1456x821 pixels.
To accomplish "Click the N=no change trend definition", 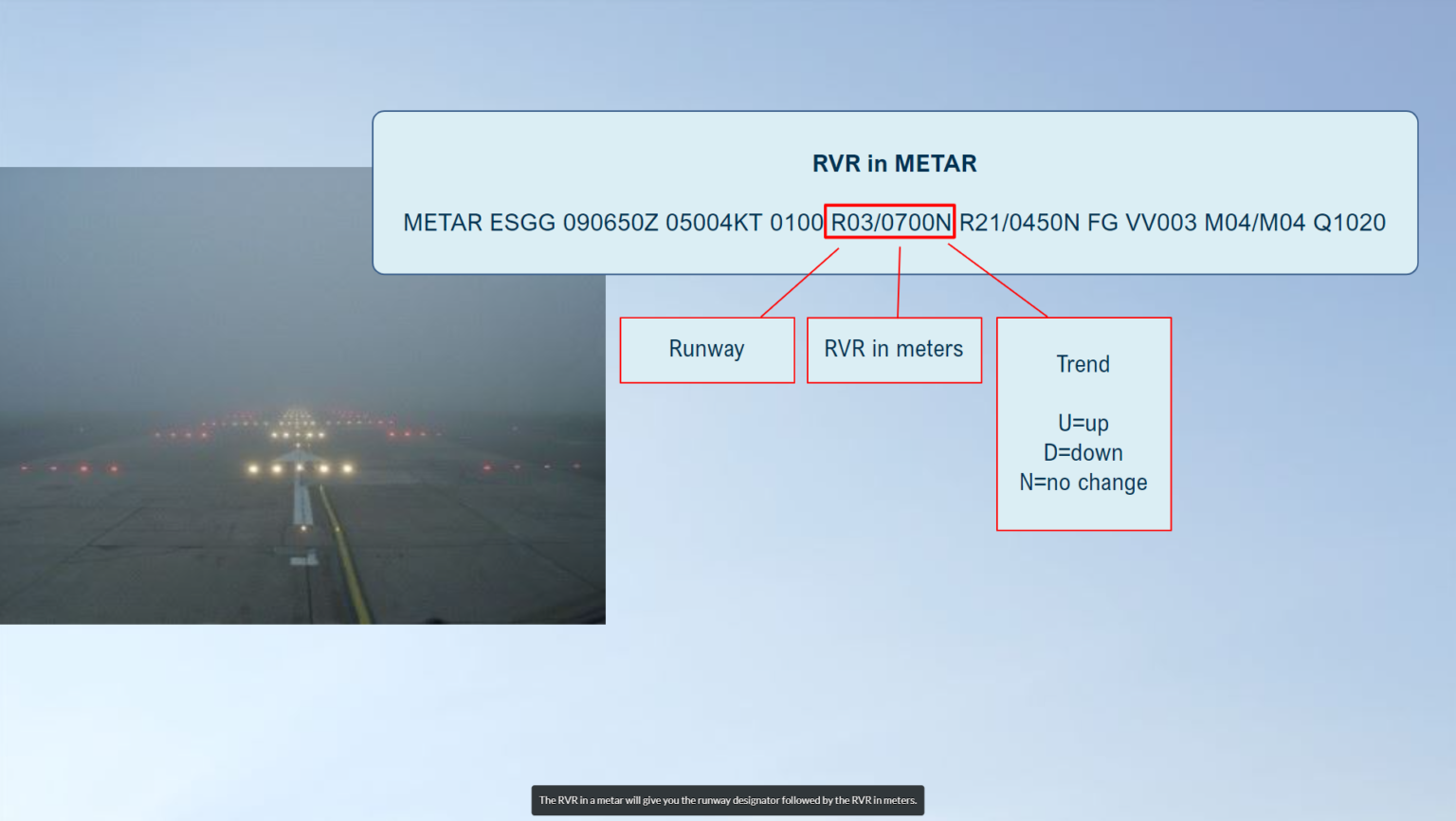I will click(x=1083, y=483).
